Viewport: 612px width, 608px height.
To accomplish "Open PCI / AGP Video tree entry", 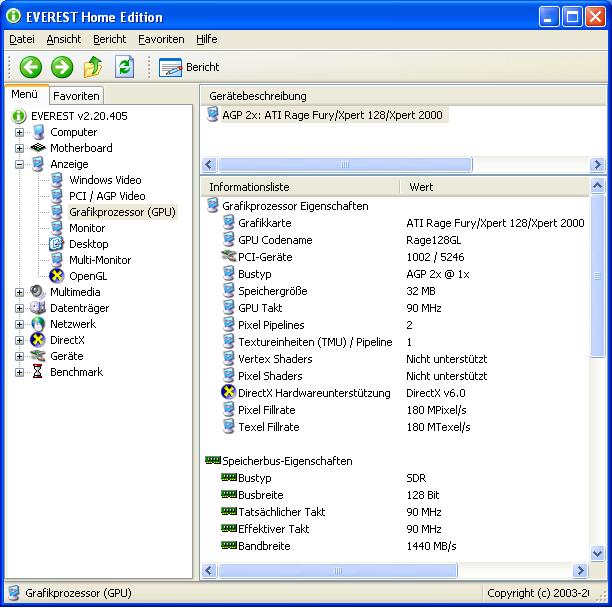I will tap(107, 196).
